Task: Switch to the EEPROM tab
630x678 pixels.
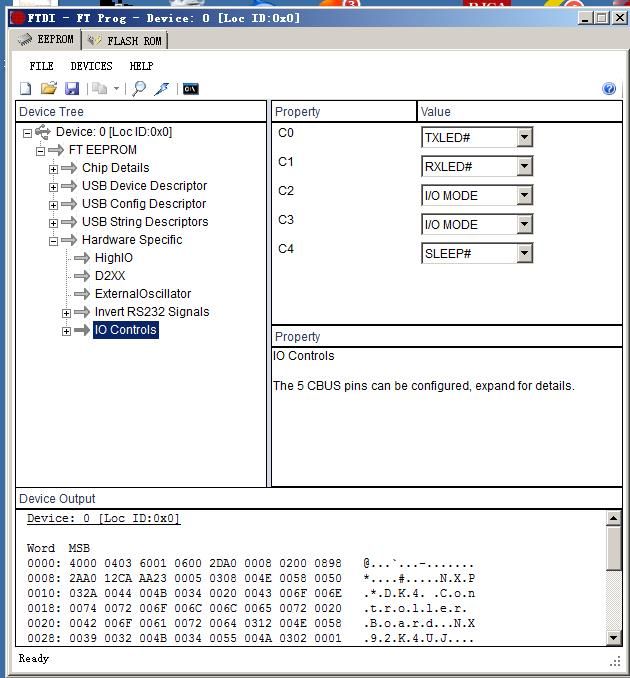Action: pos(46,40)
